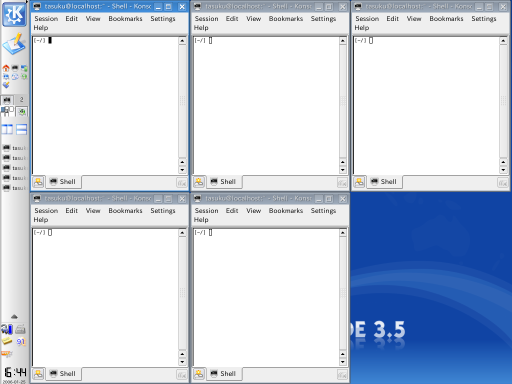Image resolution: width=512 pixels, height=384 pixels.
Task: Open the yellow notes icon in the tray
Action: [7, 341]
